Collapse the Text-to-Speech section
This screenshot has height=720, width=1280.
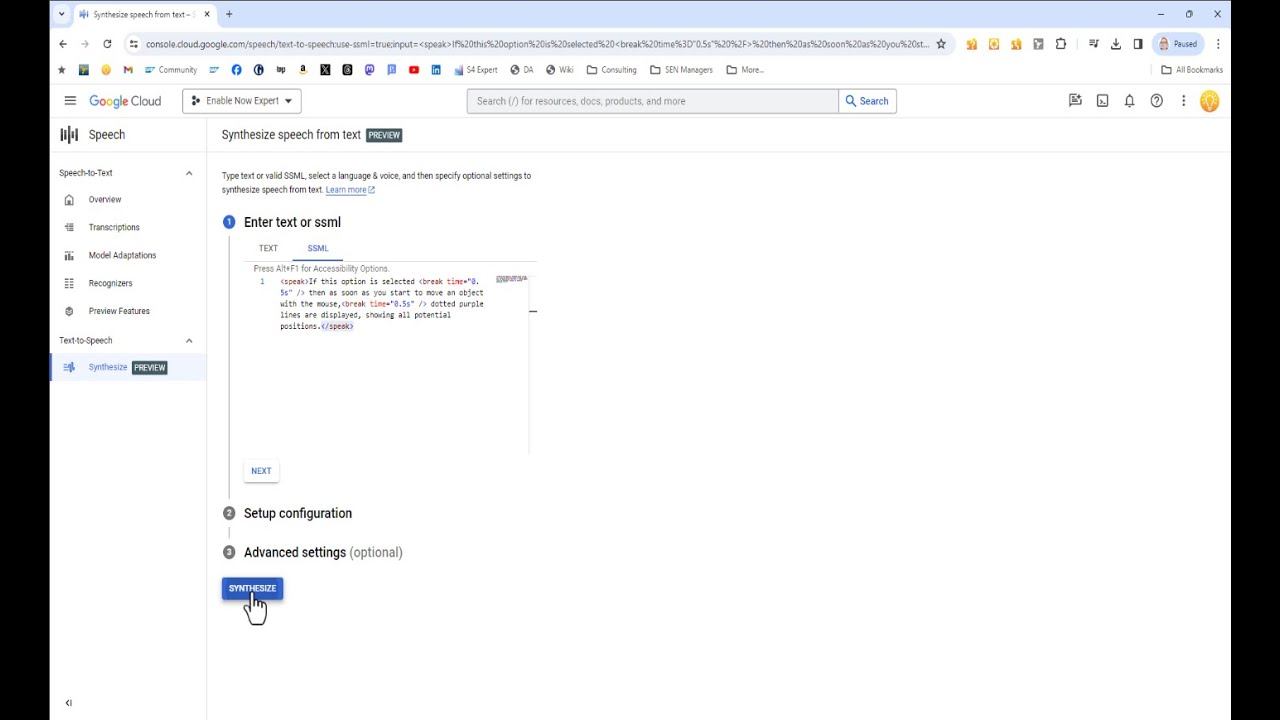click(189, 341)
